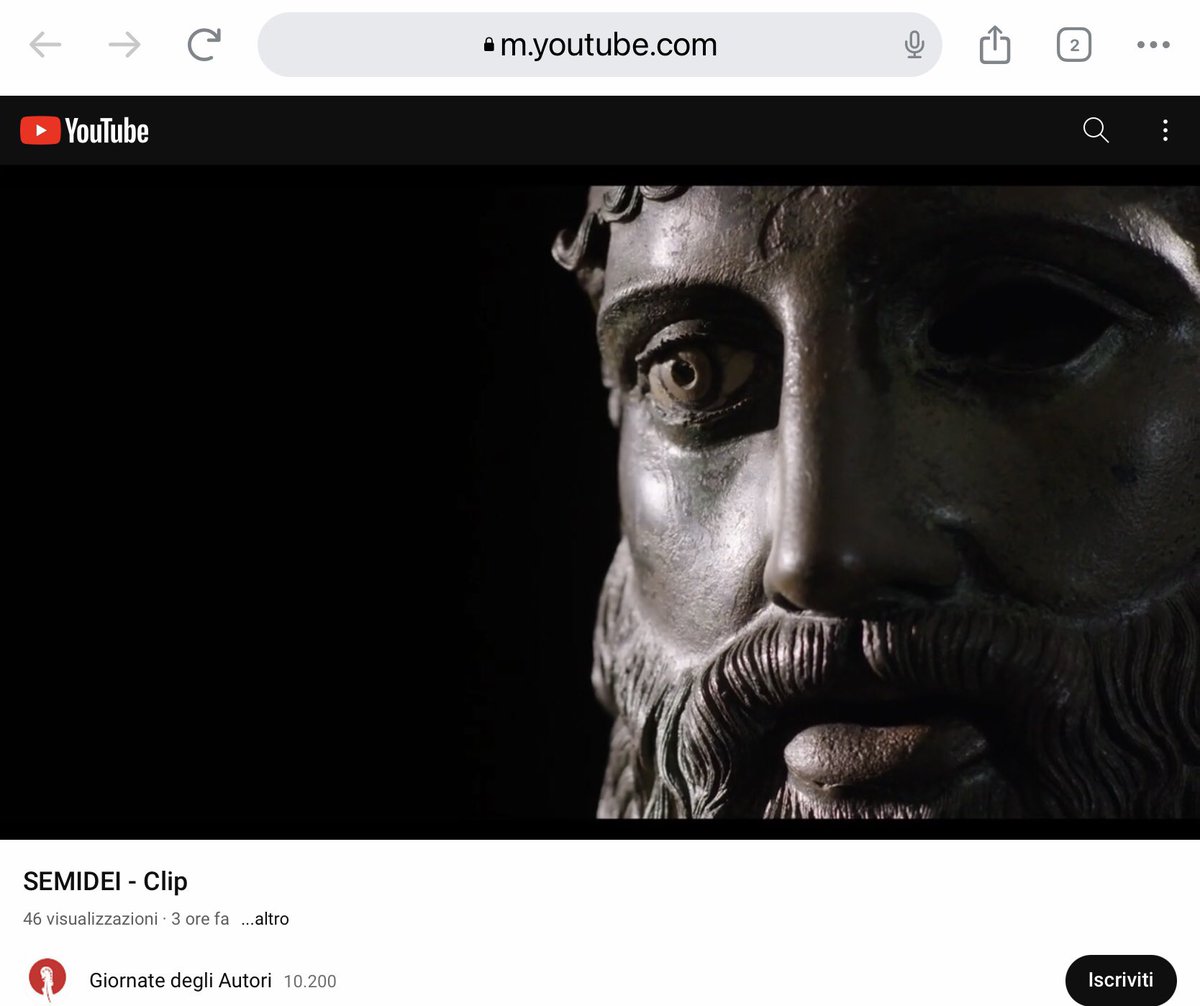Expand description with ...altro
The width and height of the screenshot is (1200, 1006).
(265, 919)
